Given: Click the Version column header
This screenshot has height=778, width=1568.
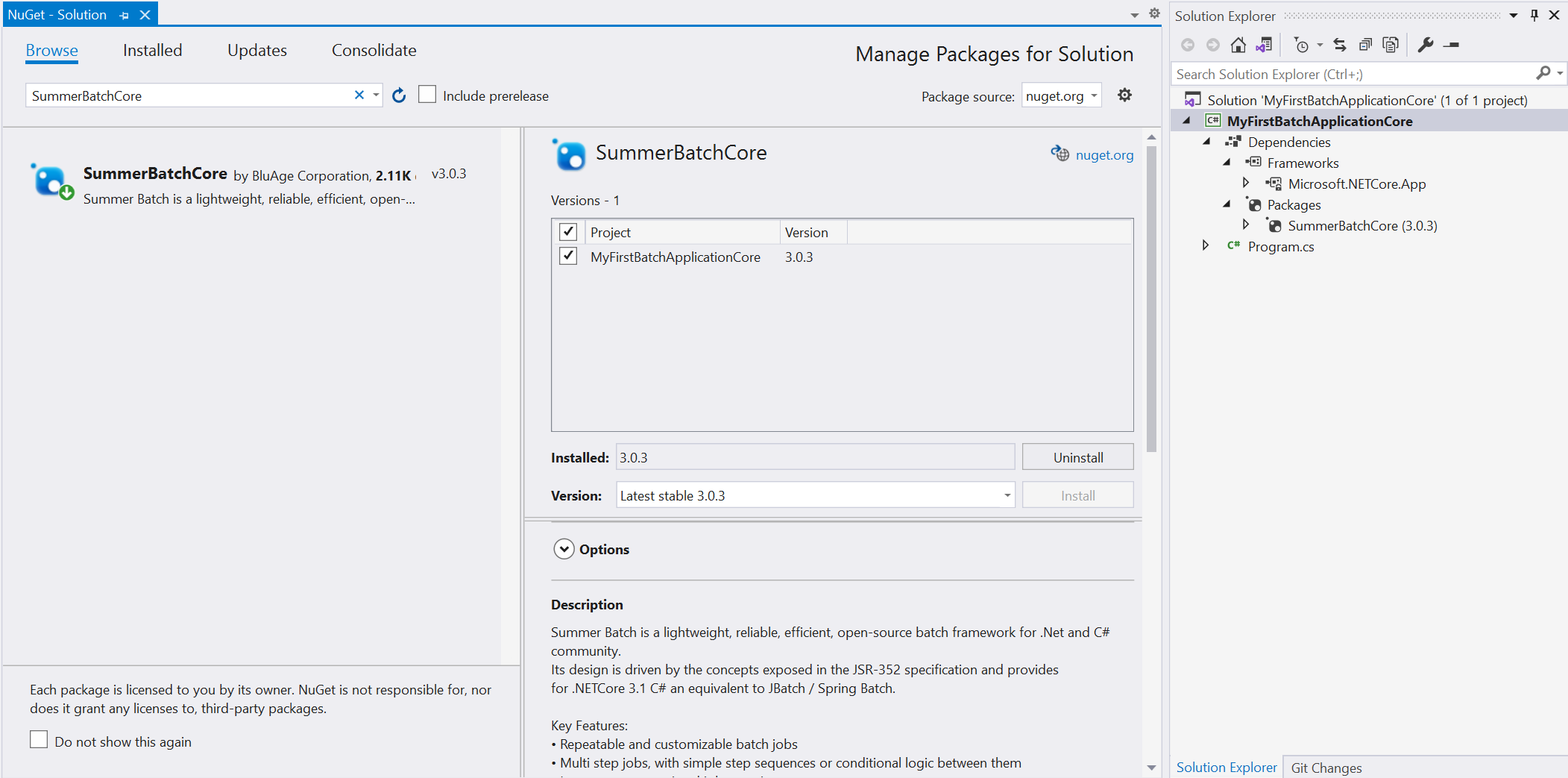Looking at the screenshot, I should (x=813, y=232).
